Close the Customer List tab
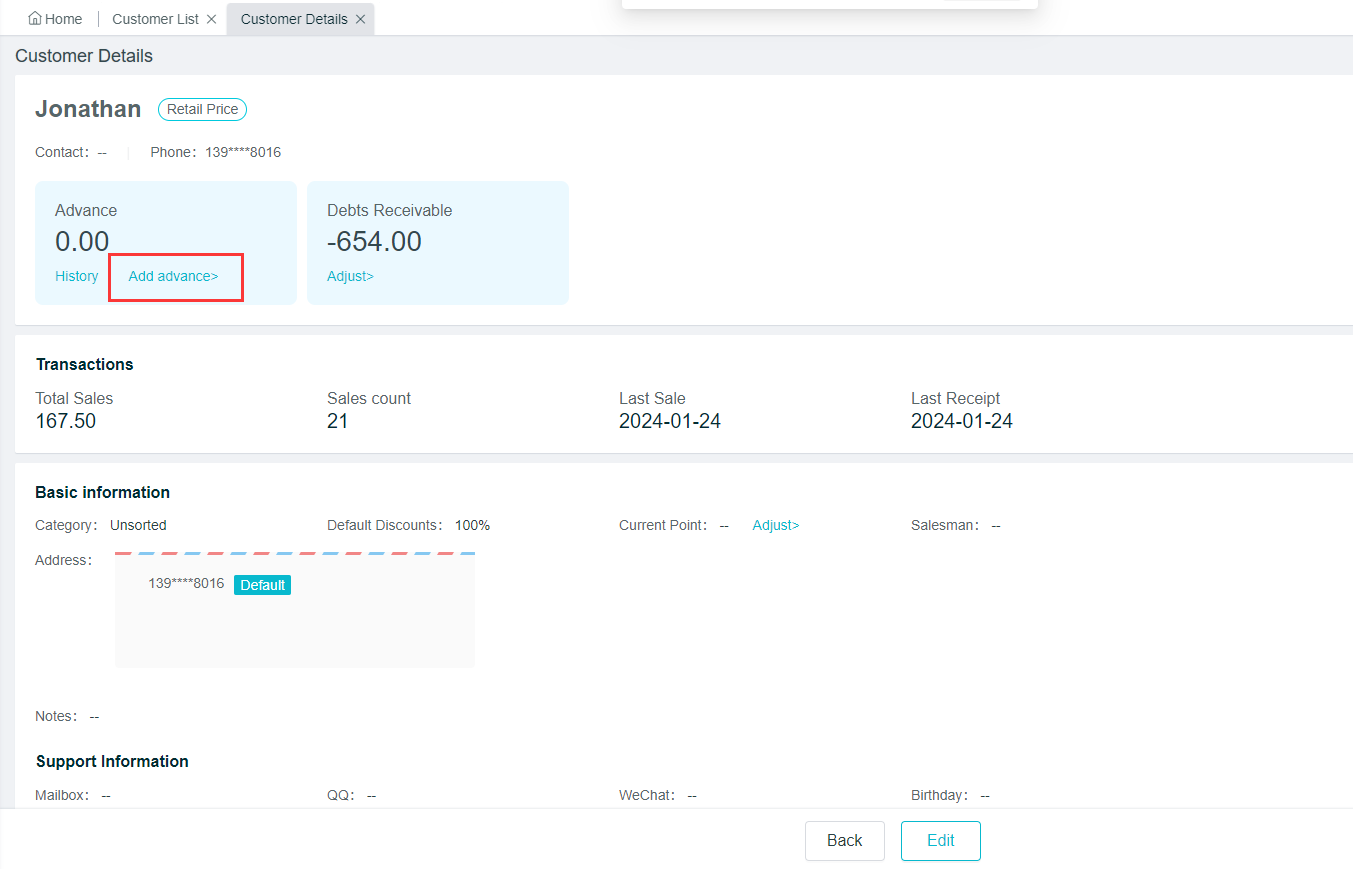1353x869 pixels. 211,19
